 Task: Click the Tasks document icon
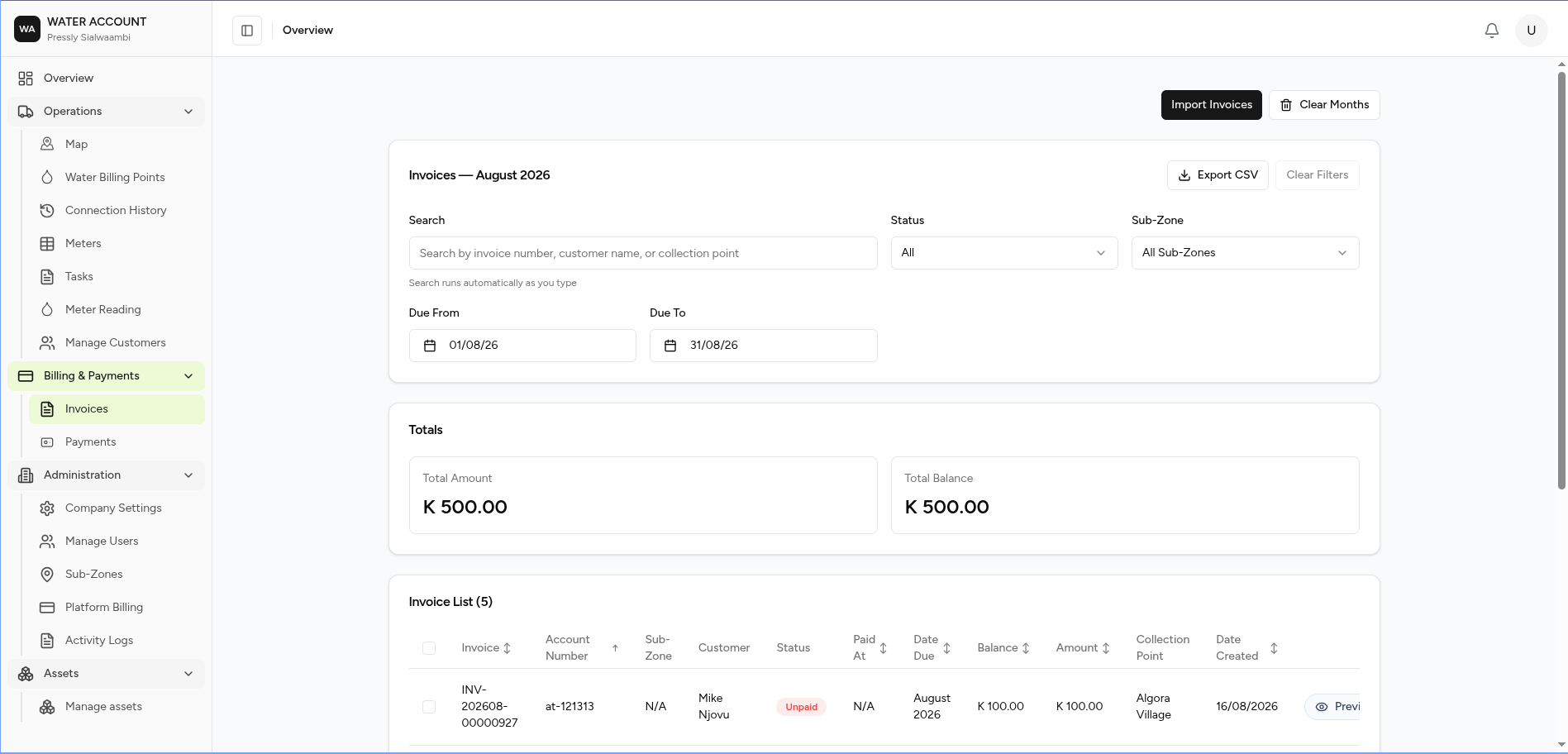click(x=47, y=276)
